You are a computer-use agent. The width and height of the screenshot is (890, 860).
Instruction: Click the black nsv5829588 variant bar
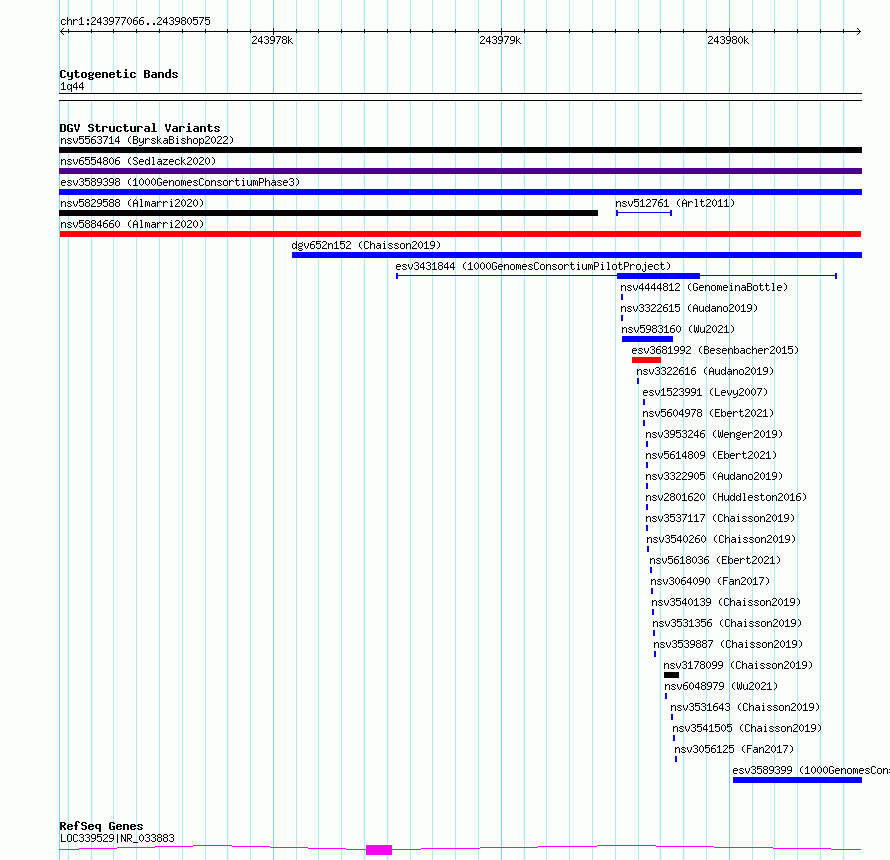pos(329,213)
